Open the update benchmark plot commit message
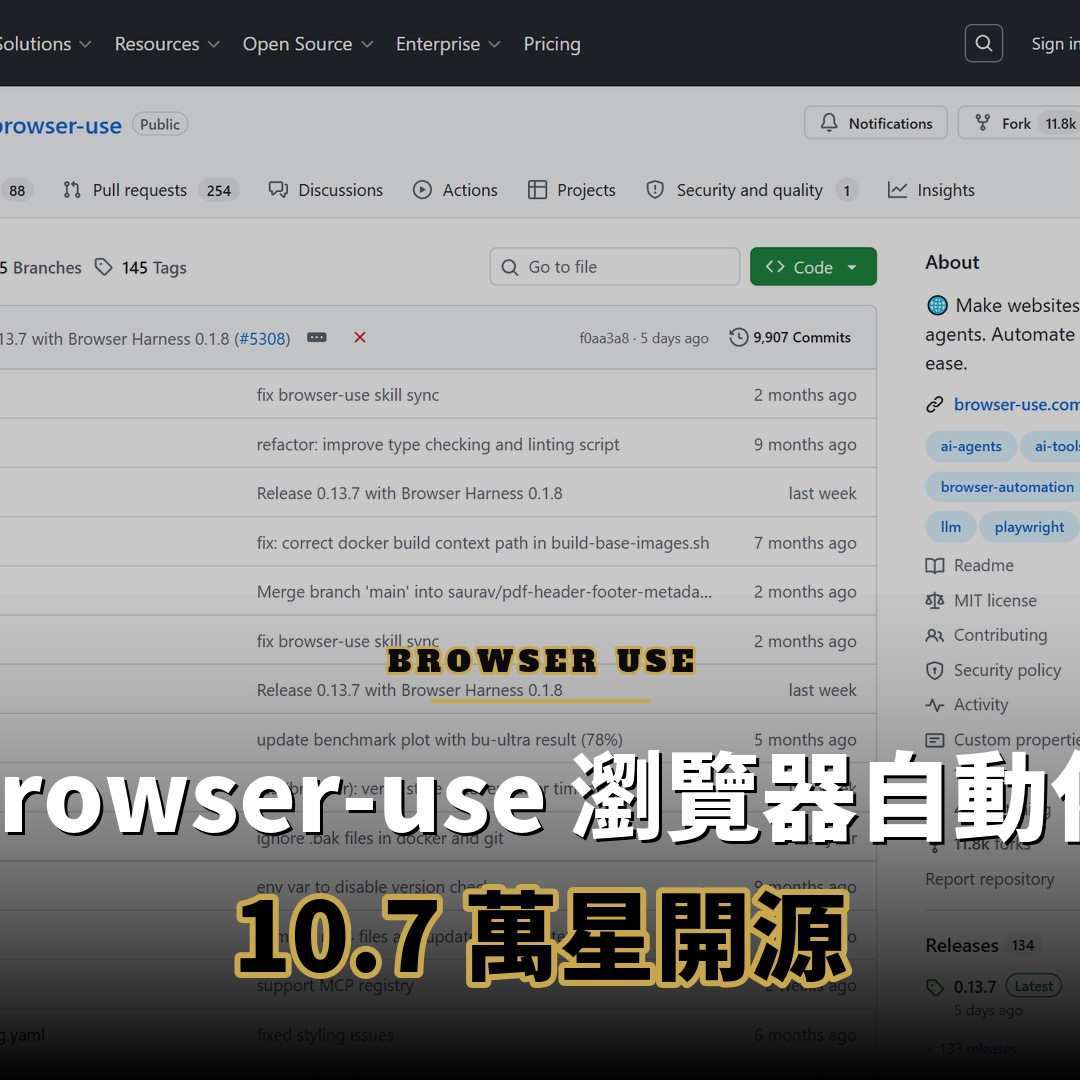The image size is (1080, 1080). point(439,740)
